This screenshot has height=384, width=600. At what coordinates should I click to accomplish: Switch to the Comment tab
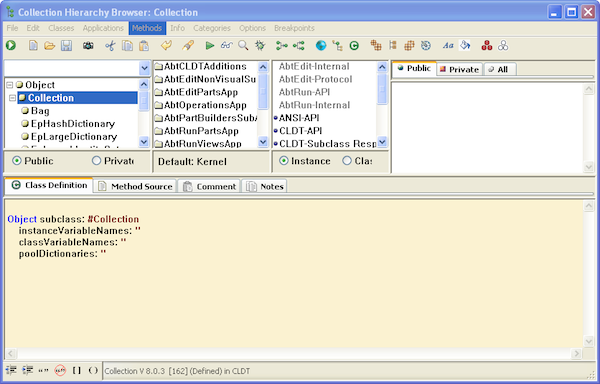(x=209, y=186)
